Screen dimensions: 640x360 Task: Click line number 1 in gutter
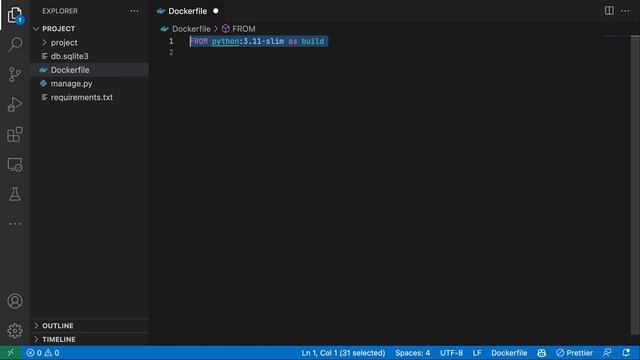171,41
